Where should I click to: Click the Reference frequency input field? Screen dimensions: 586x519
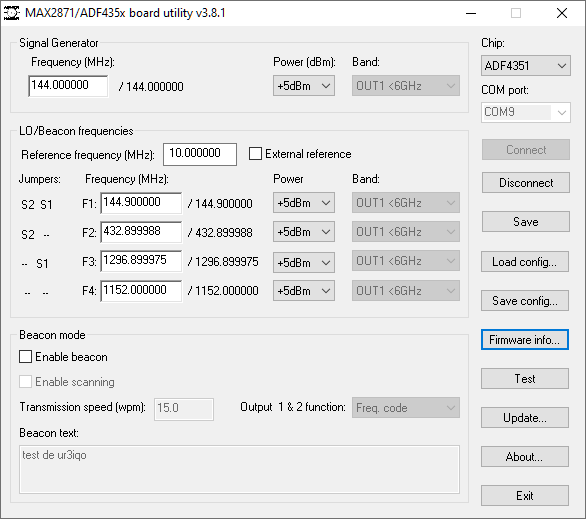(x=200, y=154)
